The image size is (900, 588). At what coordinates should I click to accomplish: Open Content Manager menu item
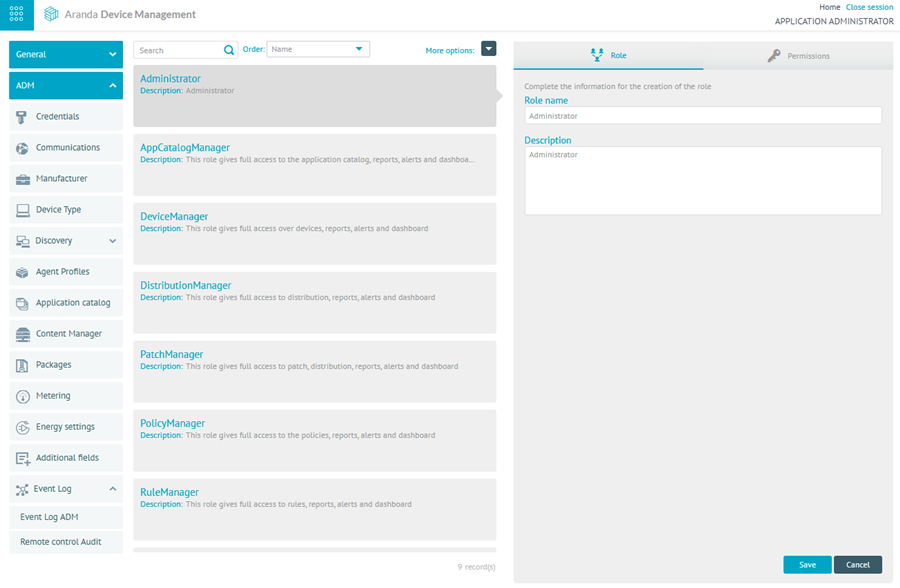tap(66, 334)
